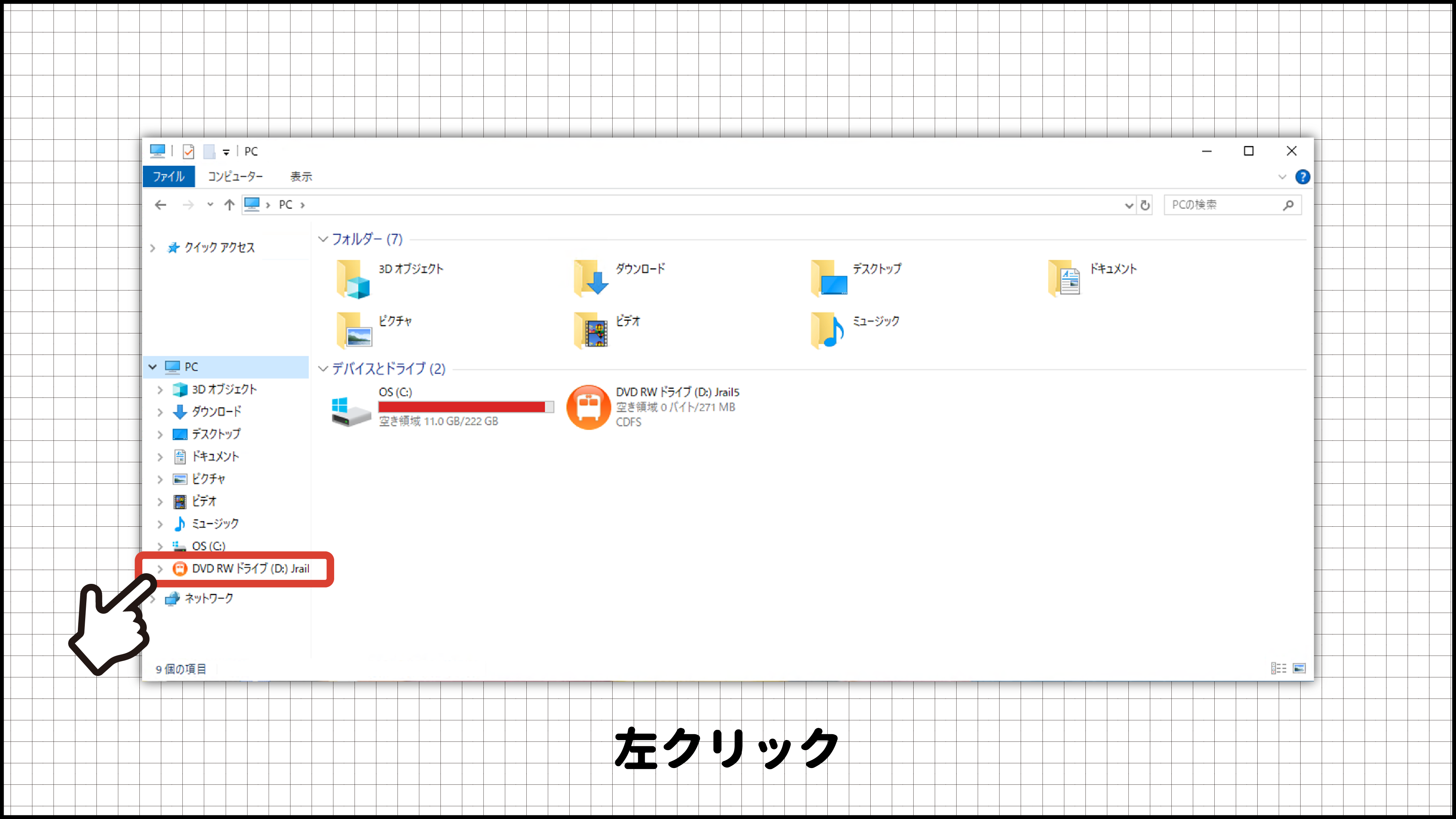Expand the ribbon with the chevron

coord(1282,177)
